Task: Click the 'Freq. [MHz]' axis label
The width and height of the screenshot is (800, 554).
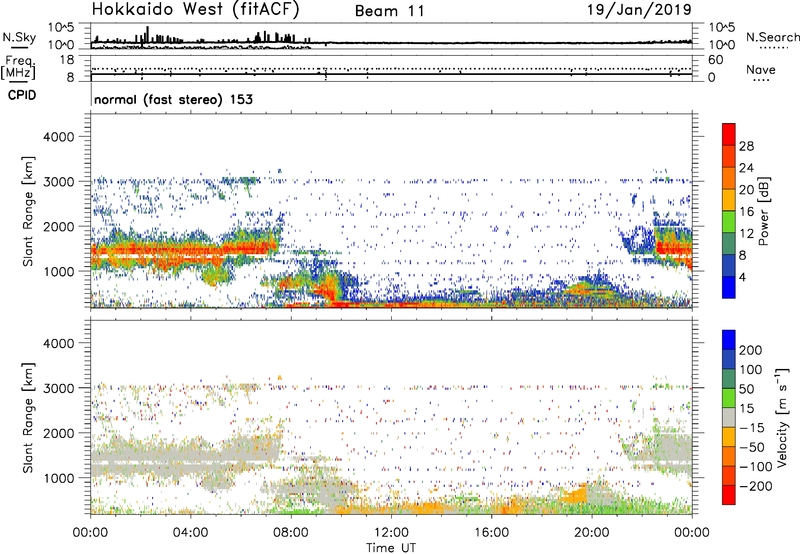Action: 18,68
